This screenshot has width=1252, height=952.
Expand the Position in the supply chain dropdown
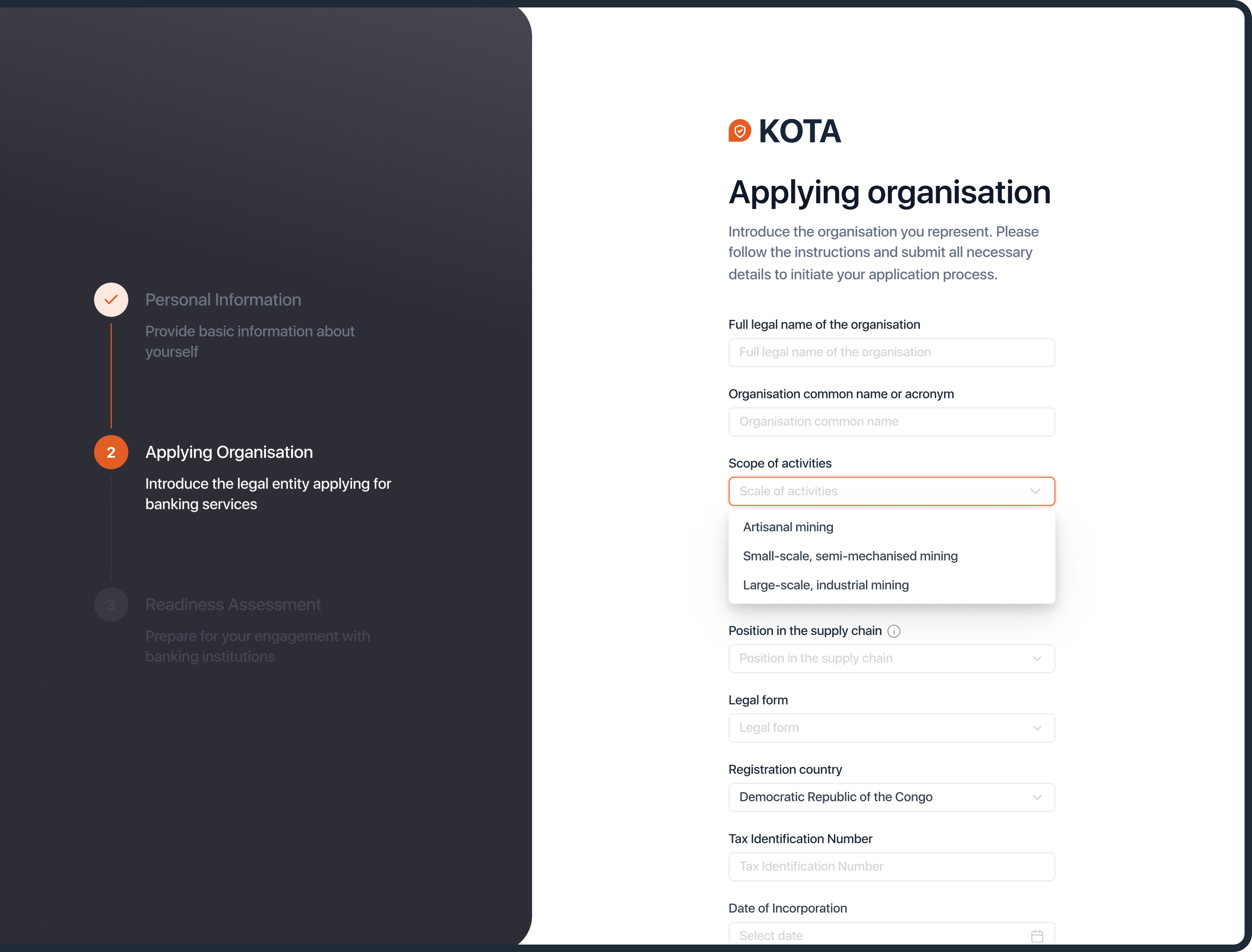892,659
